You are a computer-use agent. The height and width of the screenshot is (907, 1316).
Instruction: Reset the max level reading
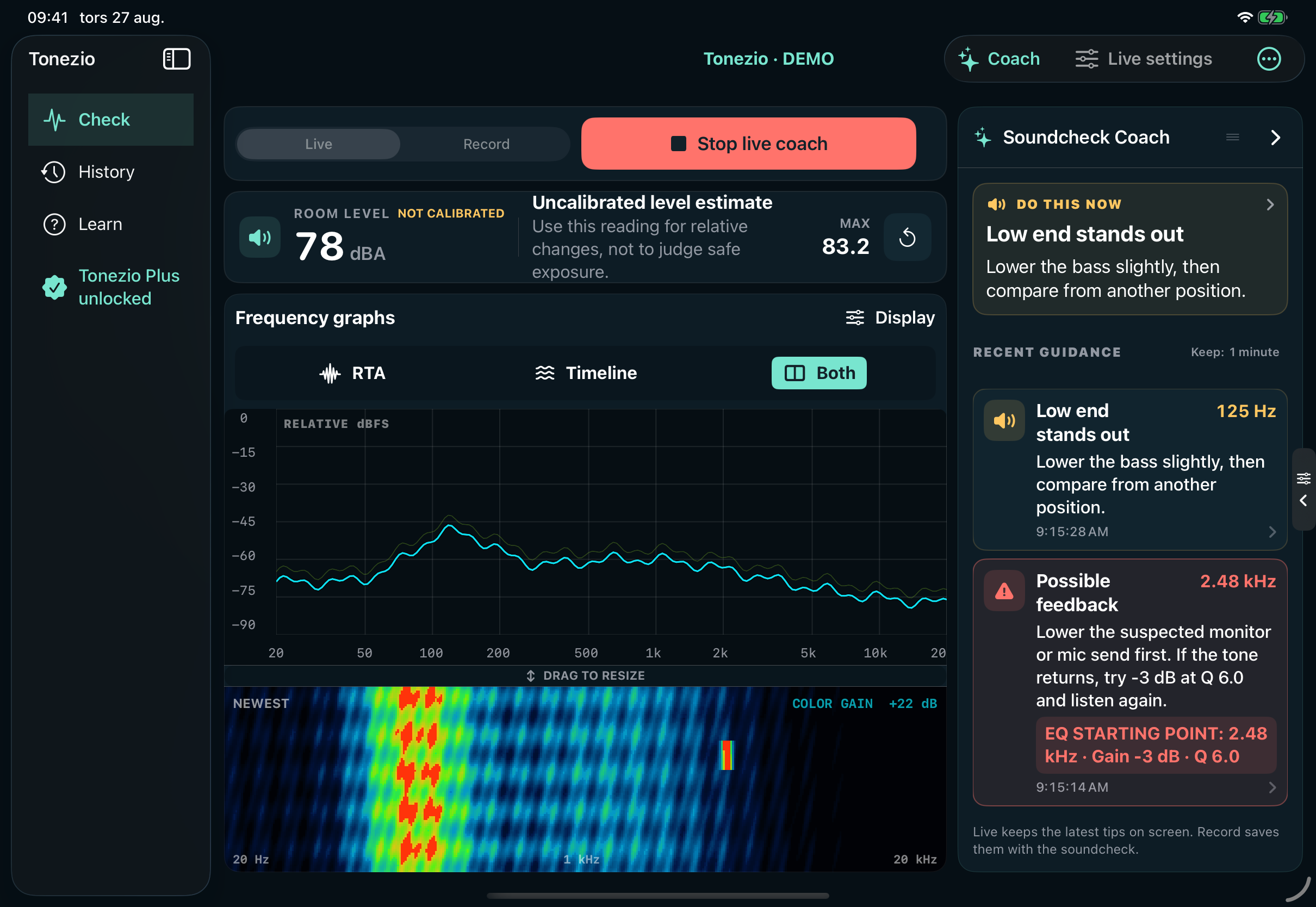(908, 237)
